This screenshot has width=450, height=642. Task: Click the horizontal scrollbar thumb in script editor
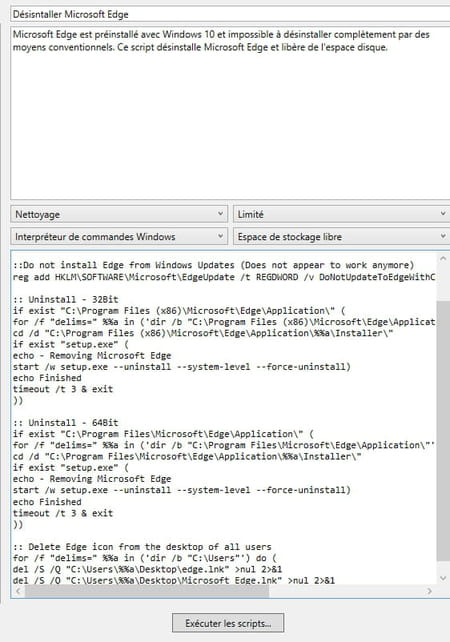[x=147, y=591]
